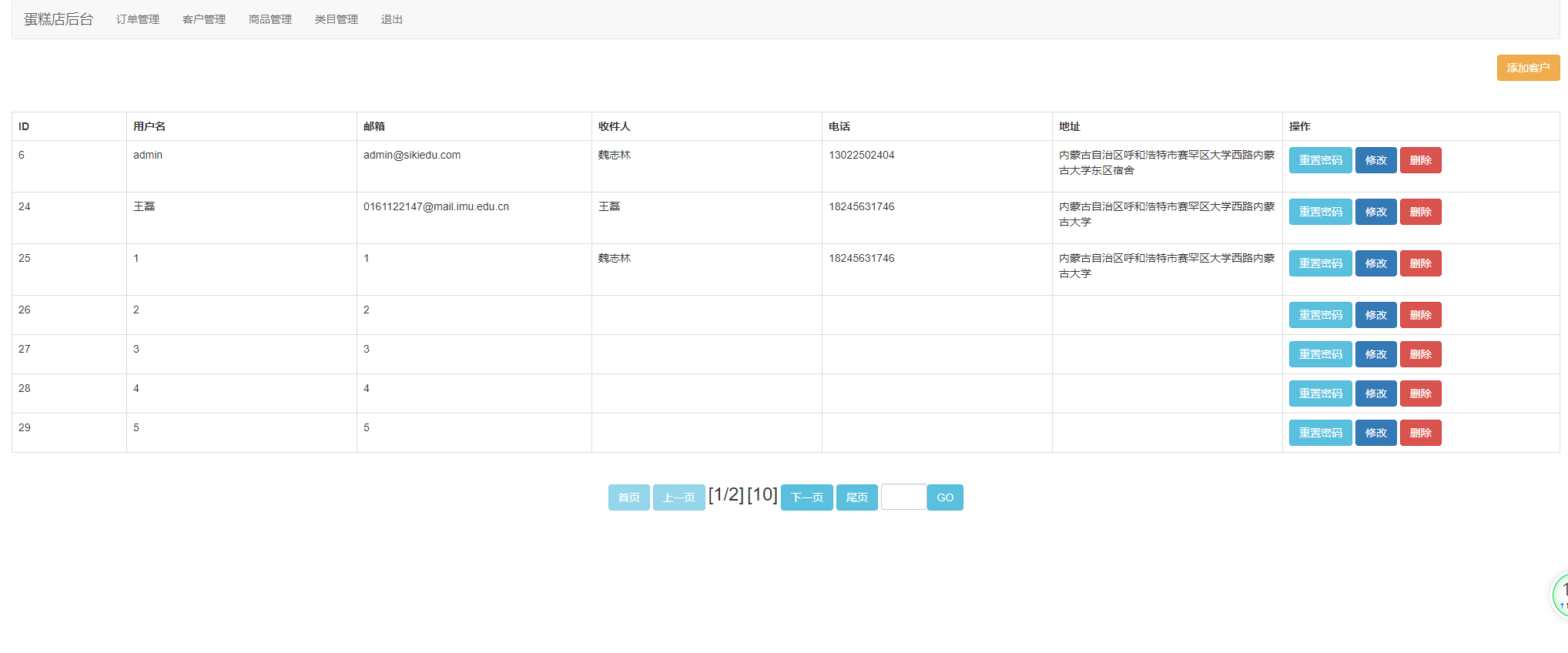Click the 首页 first page button
The height and width of the screenshot is (653, 1568).
(x=628, y=497)
